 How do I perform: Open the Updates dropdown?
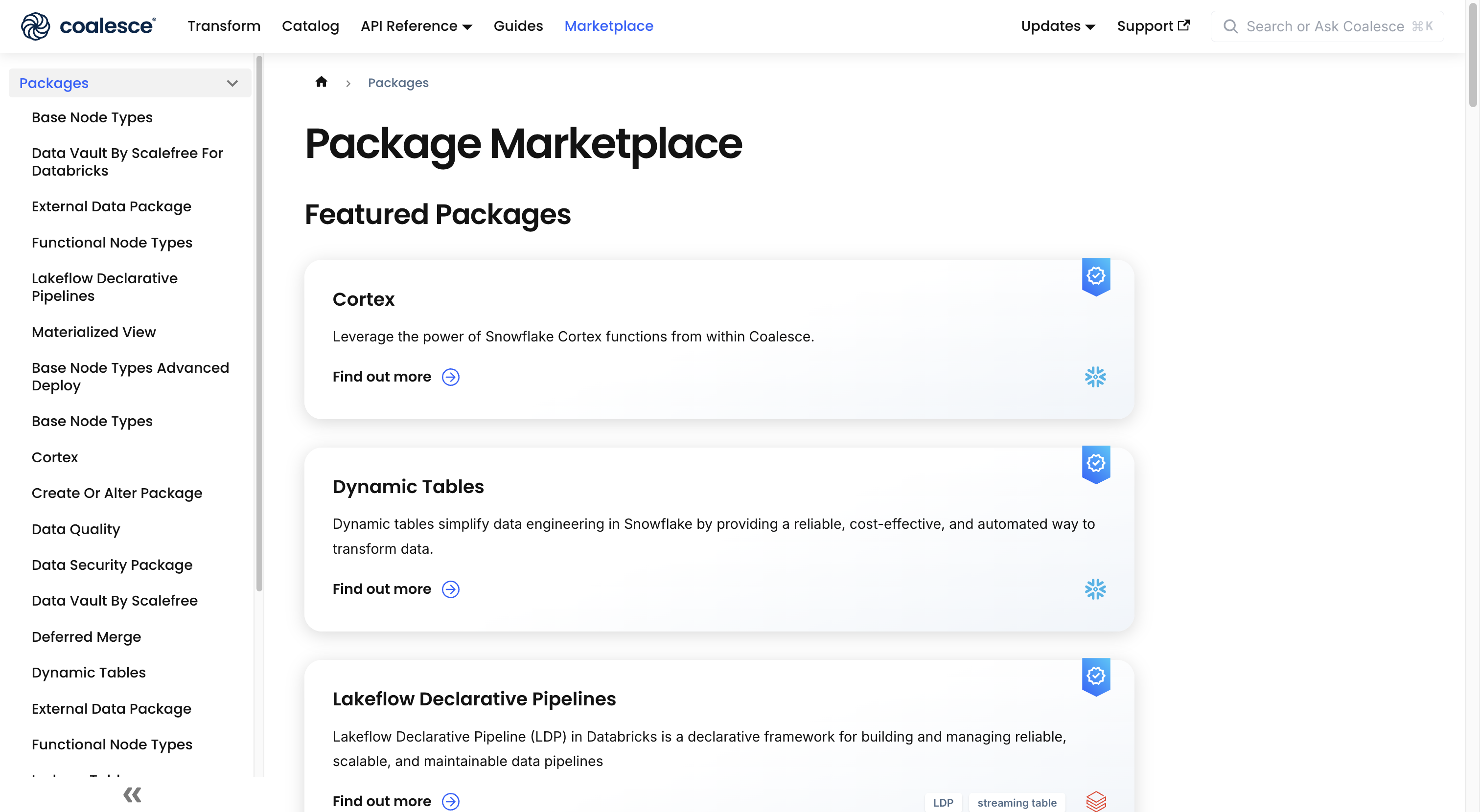tap(1057, 26)
